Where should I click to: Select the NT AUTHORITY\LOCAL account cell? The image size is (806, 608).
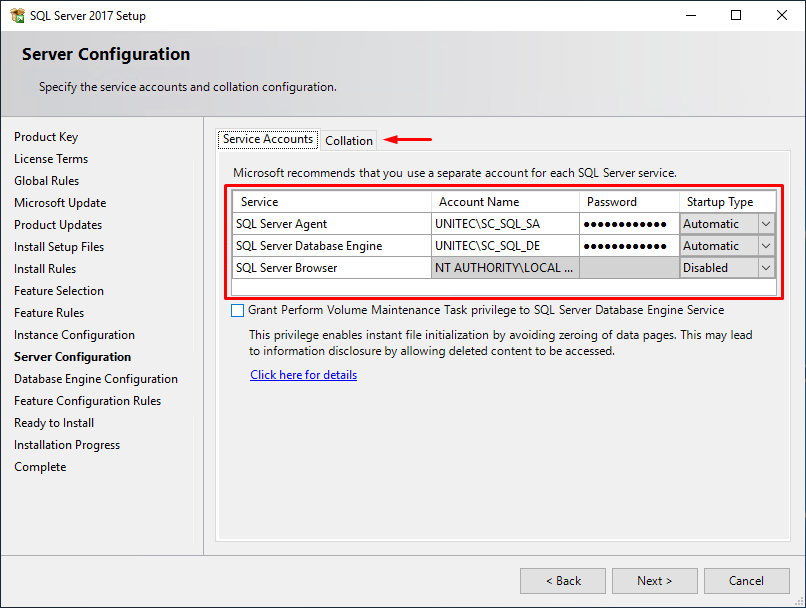click(505, 268)
